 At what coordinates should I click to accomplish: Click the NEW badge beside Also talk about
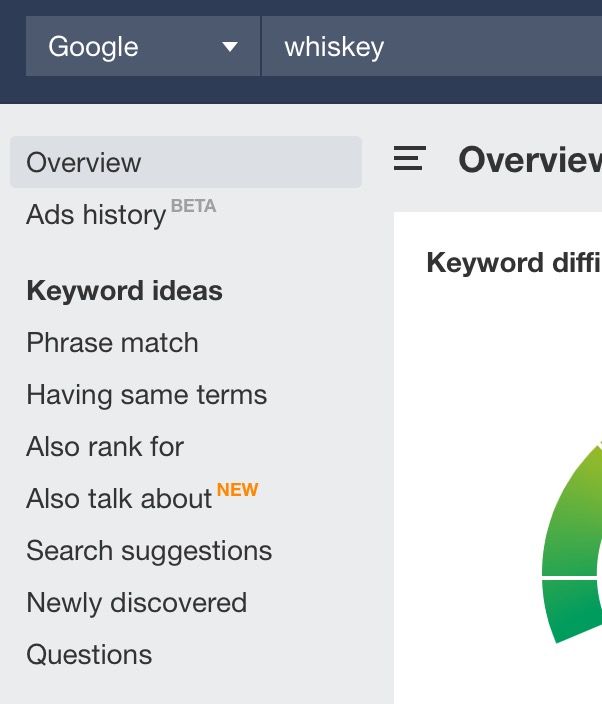[237, 489]
